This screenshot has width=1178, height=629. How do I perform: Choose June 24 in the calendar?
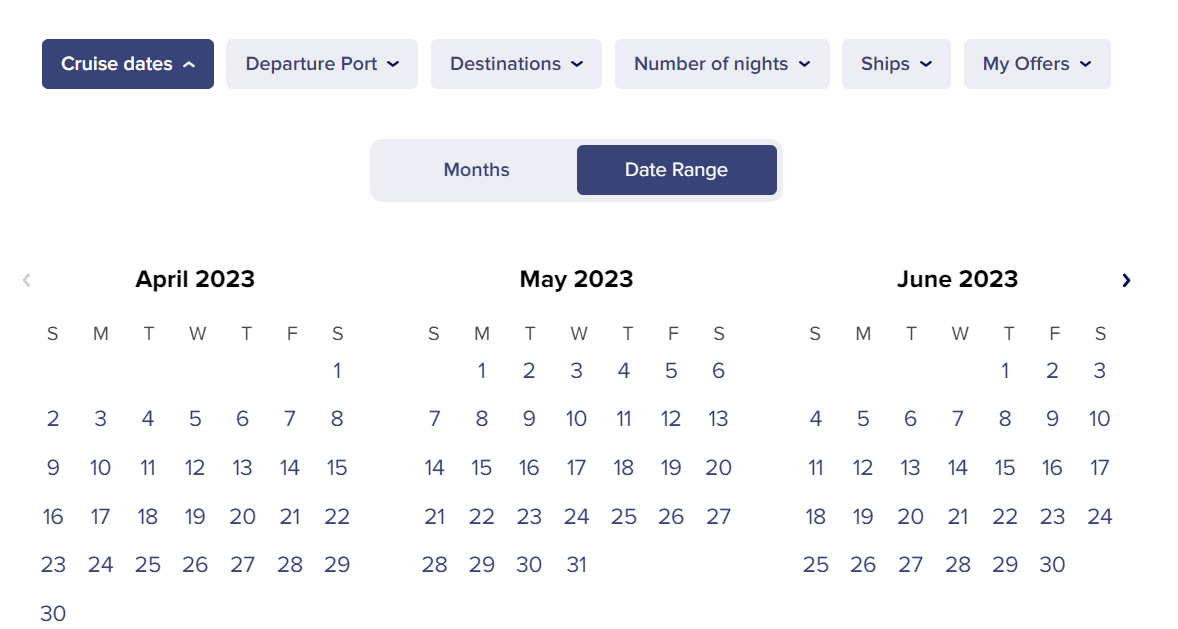[1099, 517]
